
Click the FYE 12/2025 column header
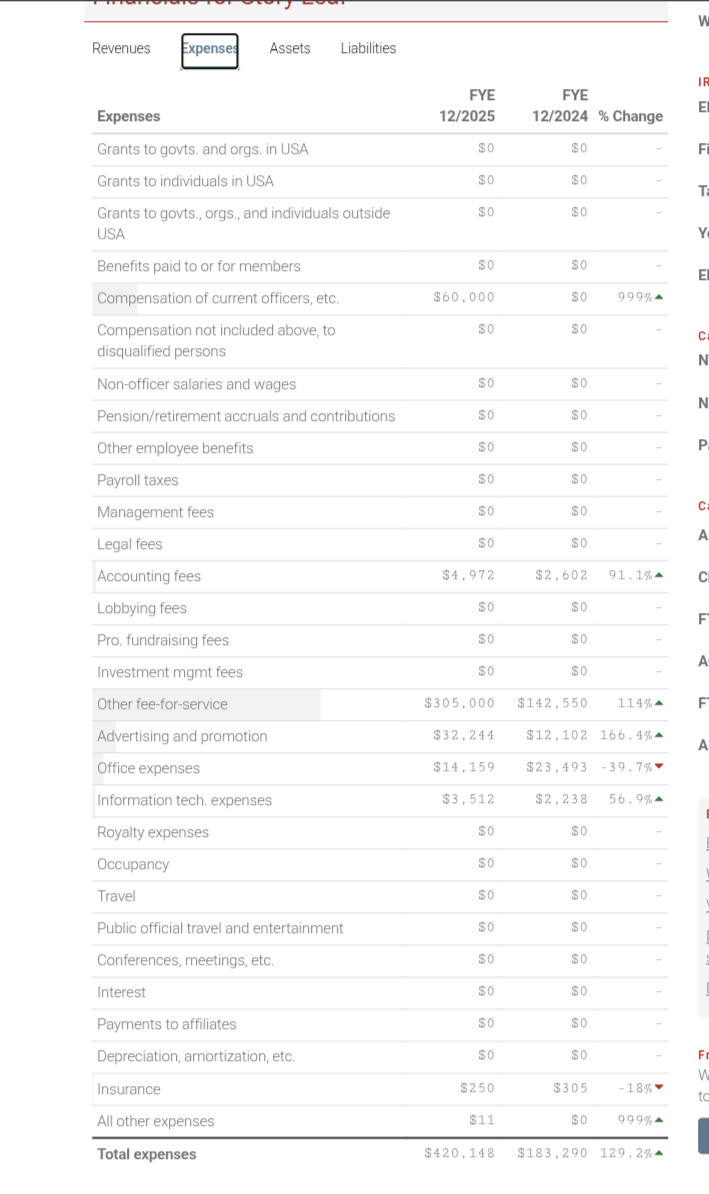tap(467, 106)
